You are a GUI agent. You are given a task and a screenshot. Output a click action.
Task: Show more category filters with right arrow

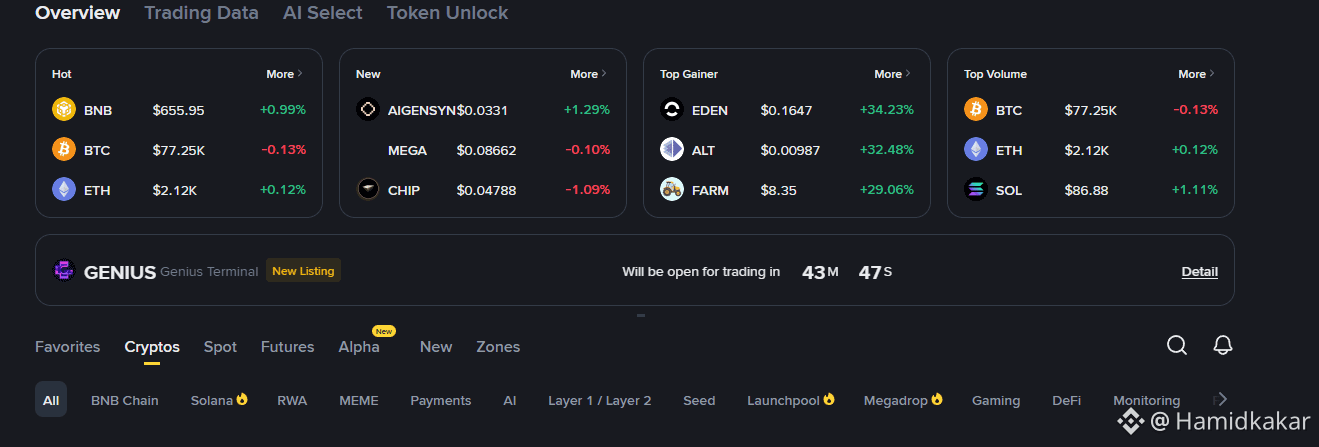(x=1222, y=399)
